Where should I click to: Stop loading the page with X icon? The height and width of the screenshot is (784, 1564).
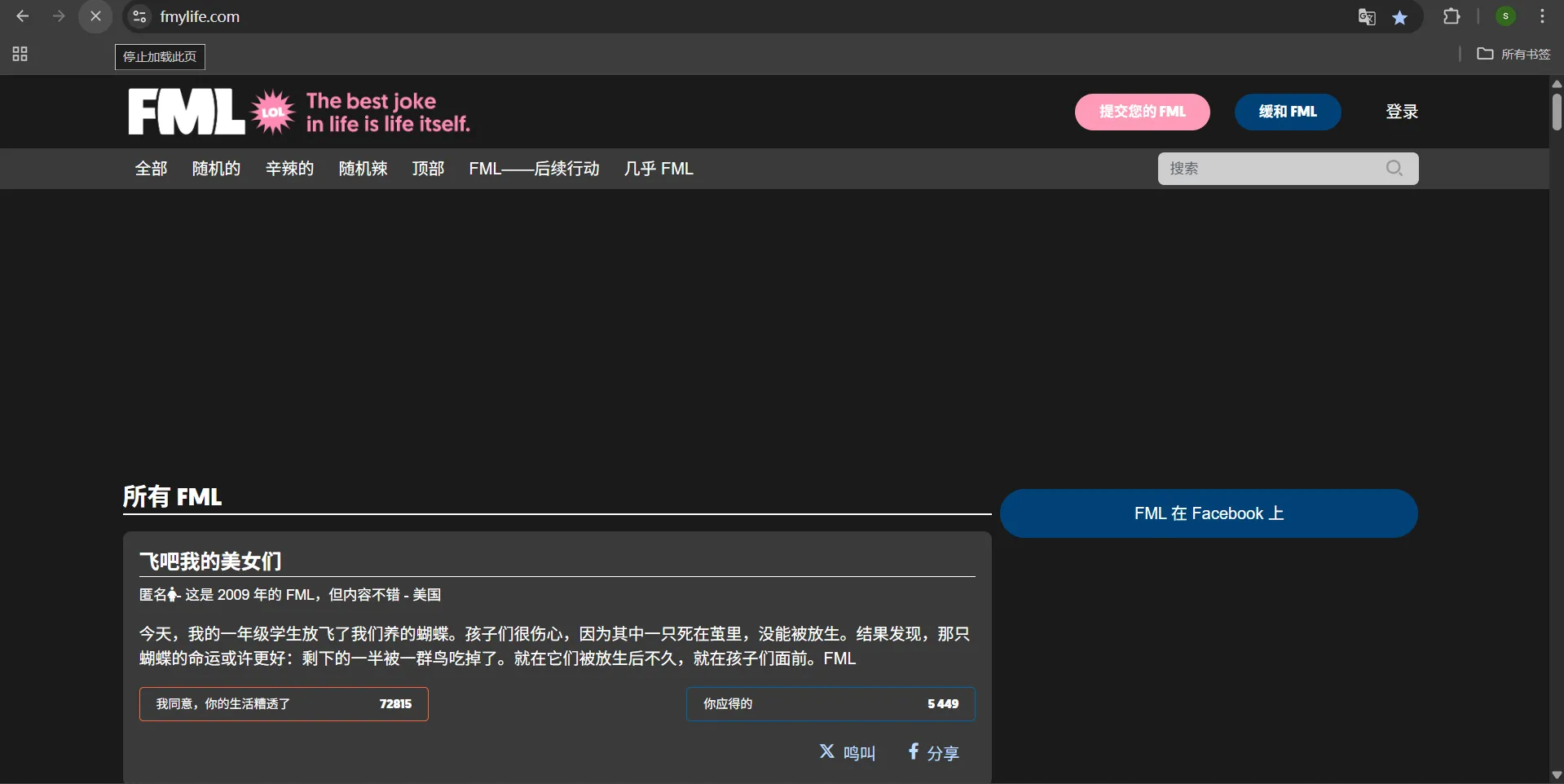95,16
